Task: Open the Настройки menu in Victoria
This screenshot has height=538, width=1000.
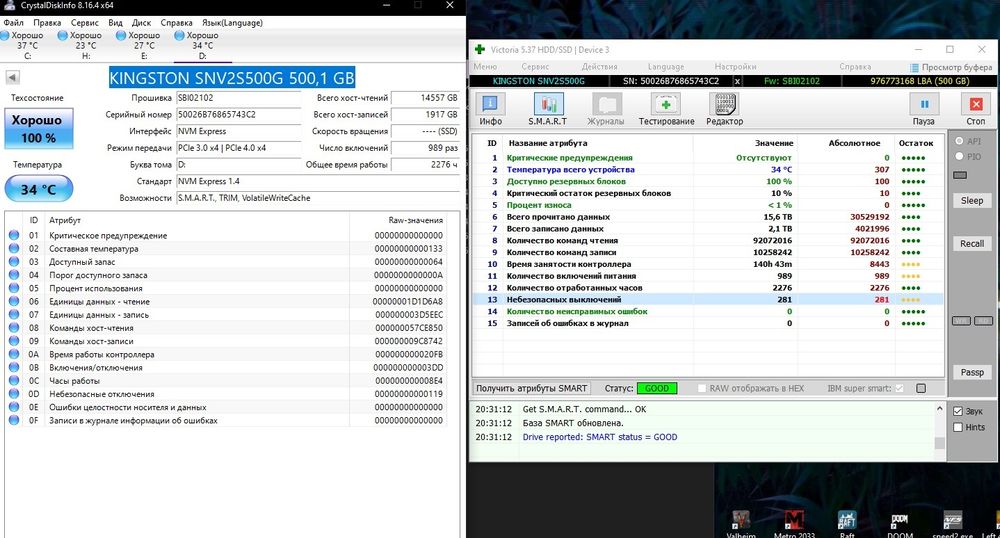Action: click(735, 66)
